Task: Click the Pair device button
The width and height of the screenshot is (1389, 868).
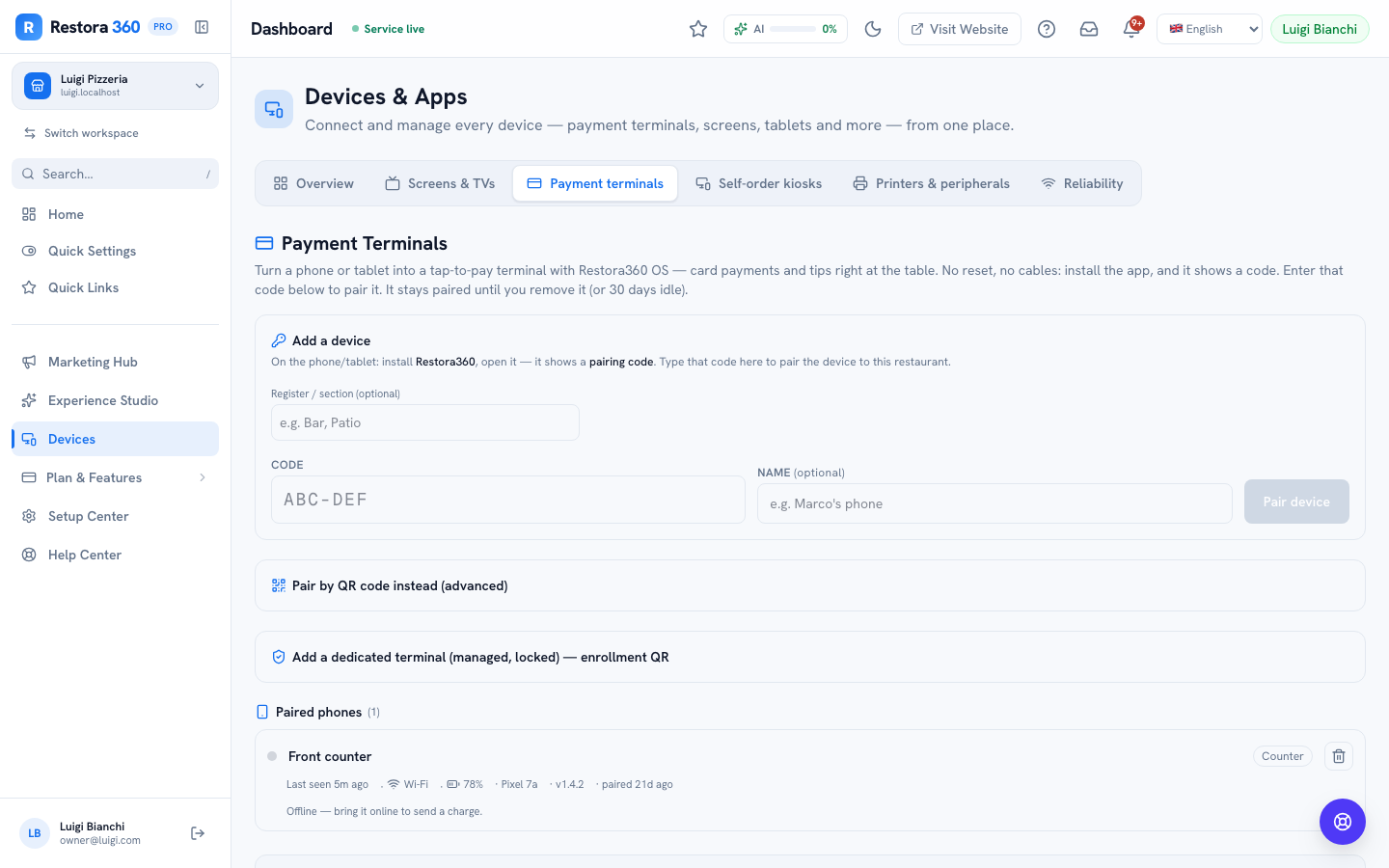Action: coord(1296,502)
